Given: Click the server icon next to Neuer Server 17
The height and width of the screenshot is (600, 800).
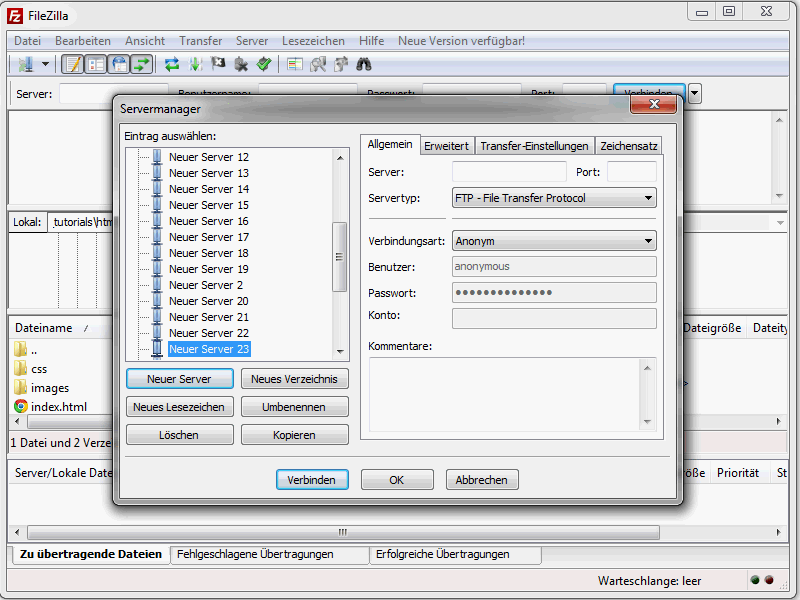Looking at the screenshot, I should coord(157,237).
